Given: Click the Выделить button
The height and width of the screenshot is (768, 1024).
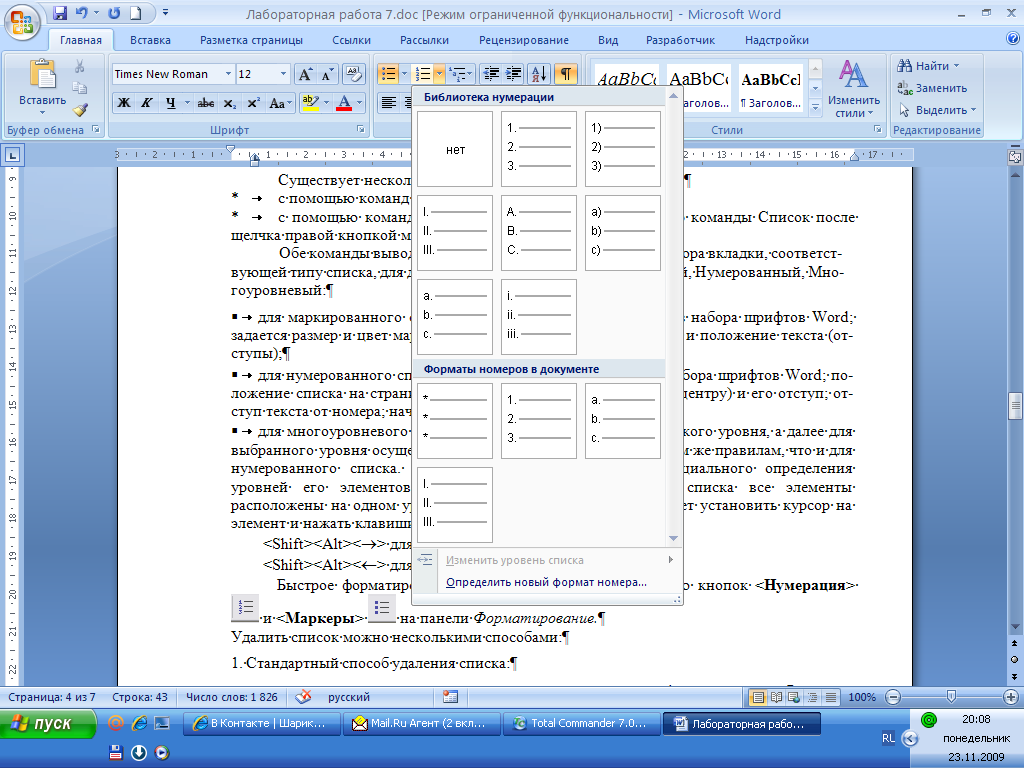Looking at the screenshot, I should [937, 110].
